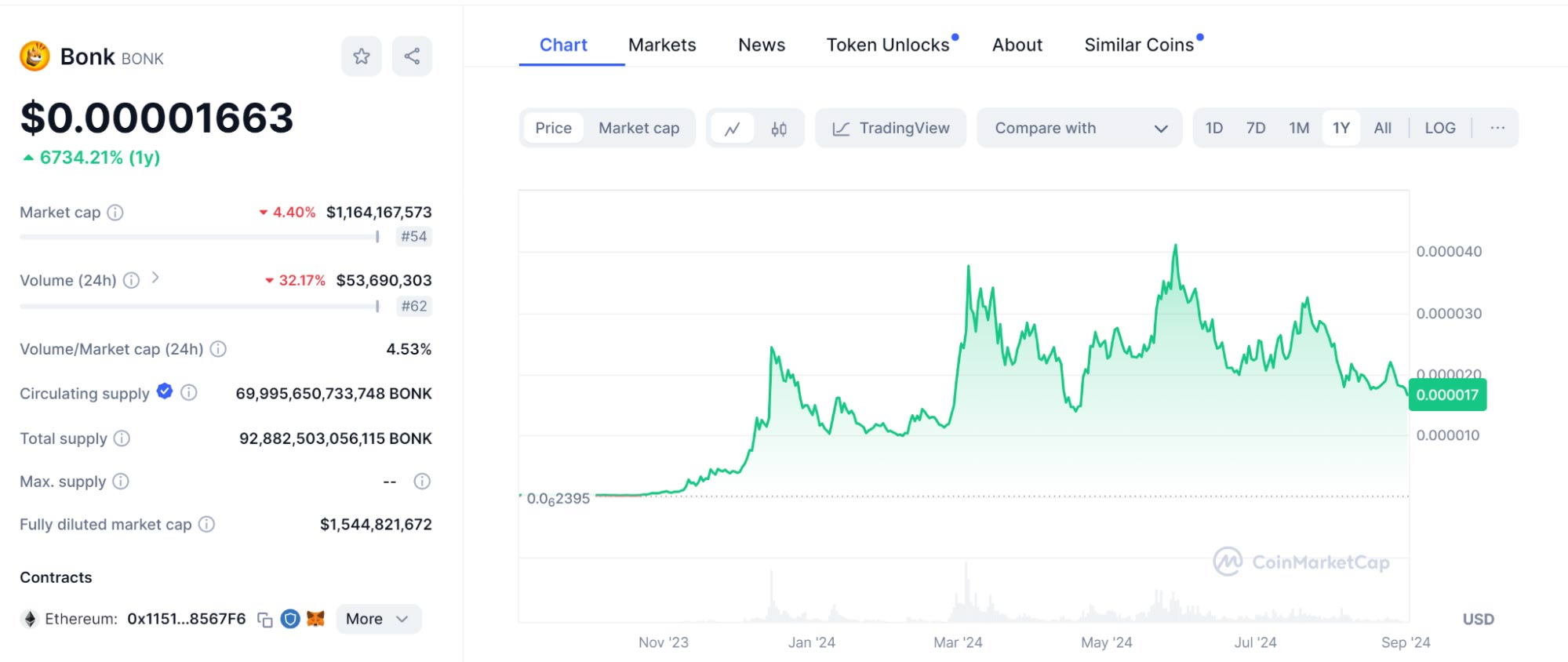Image resolution: width=1568 pixels, height=662 pixels.
Task: Open the News tab
Action: point(762,45)
